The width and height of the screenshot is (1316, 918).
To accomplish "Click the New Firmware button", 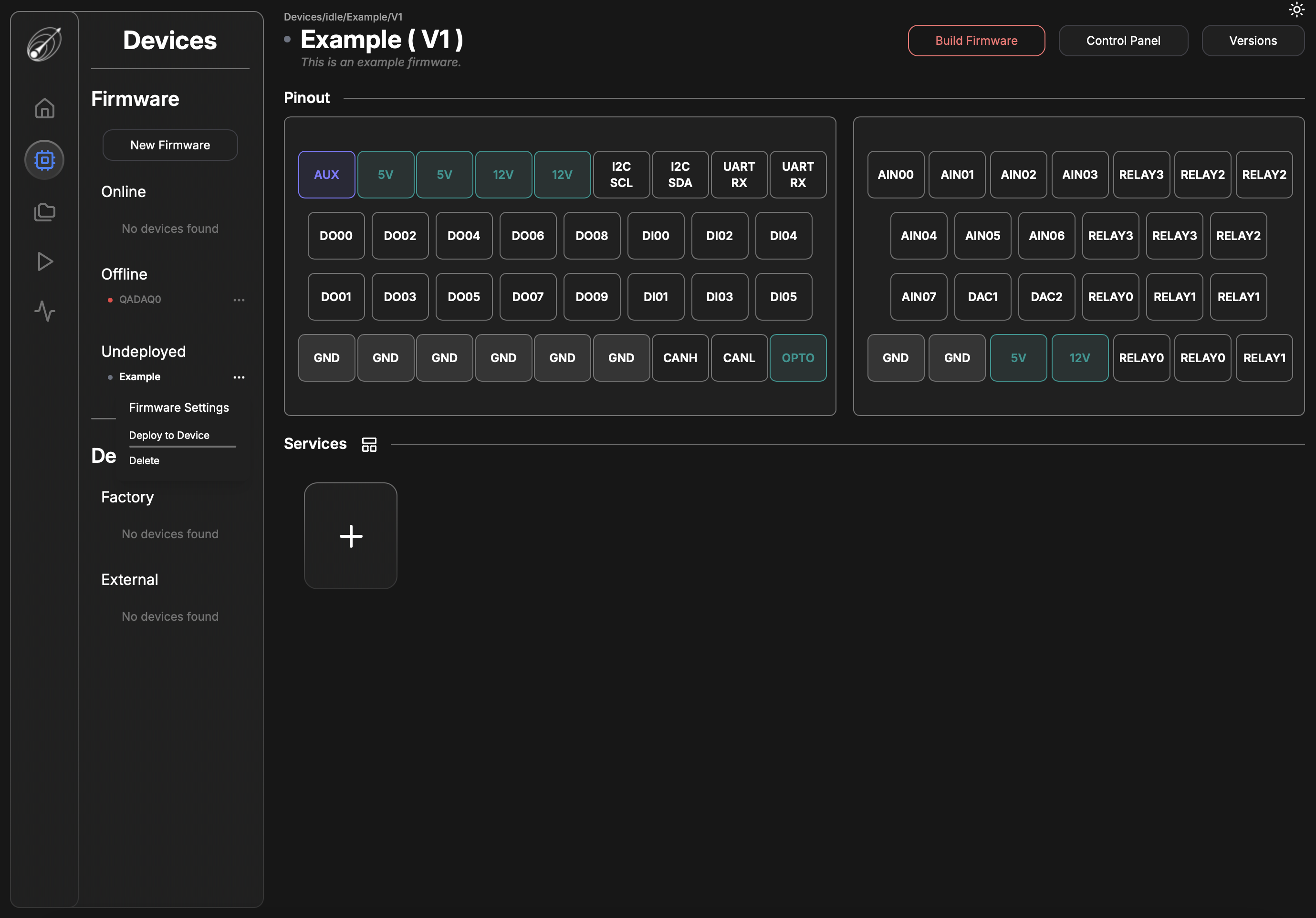I will [x=170, y=145].
